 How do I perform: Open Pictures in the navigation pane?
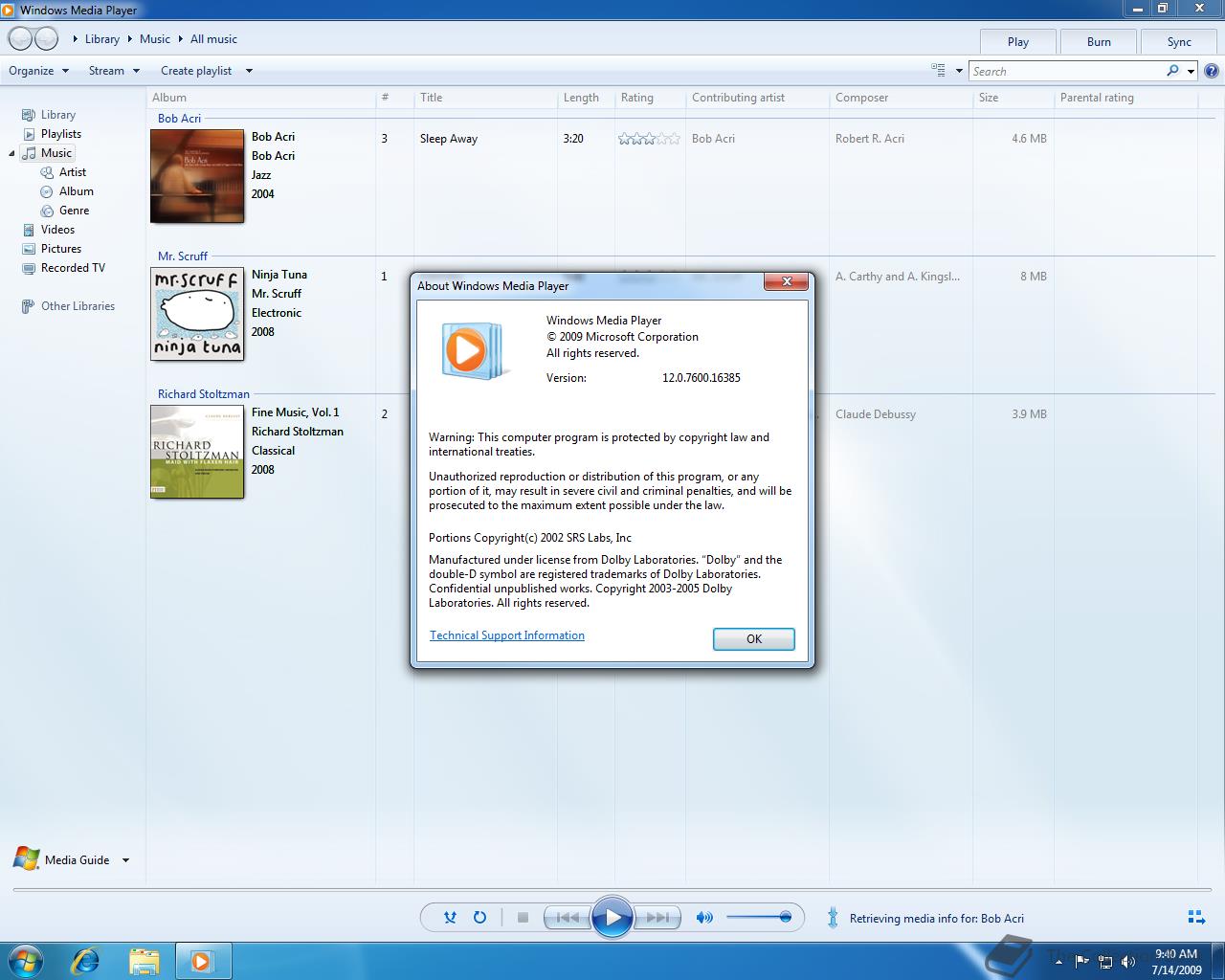coord(60,249)
